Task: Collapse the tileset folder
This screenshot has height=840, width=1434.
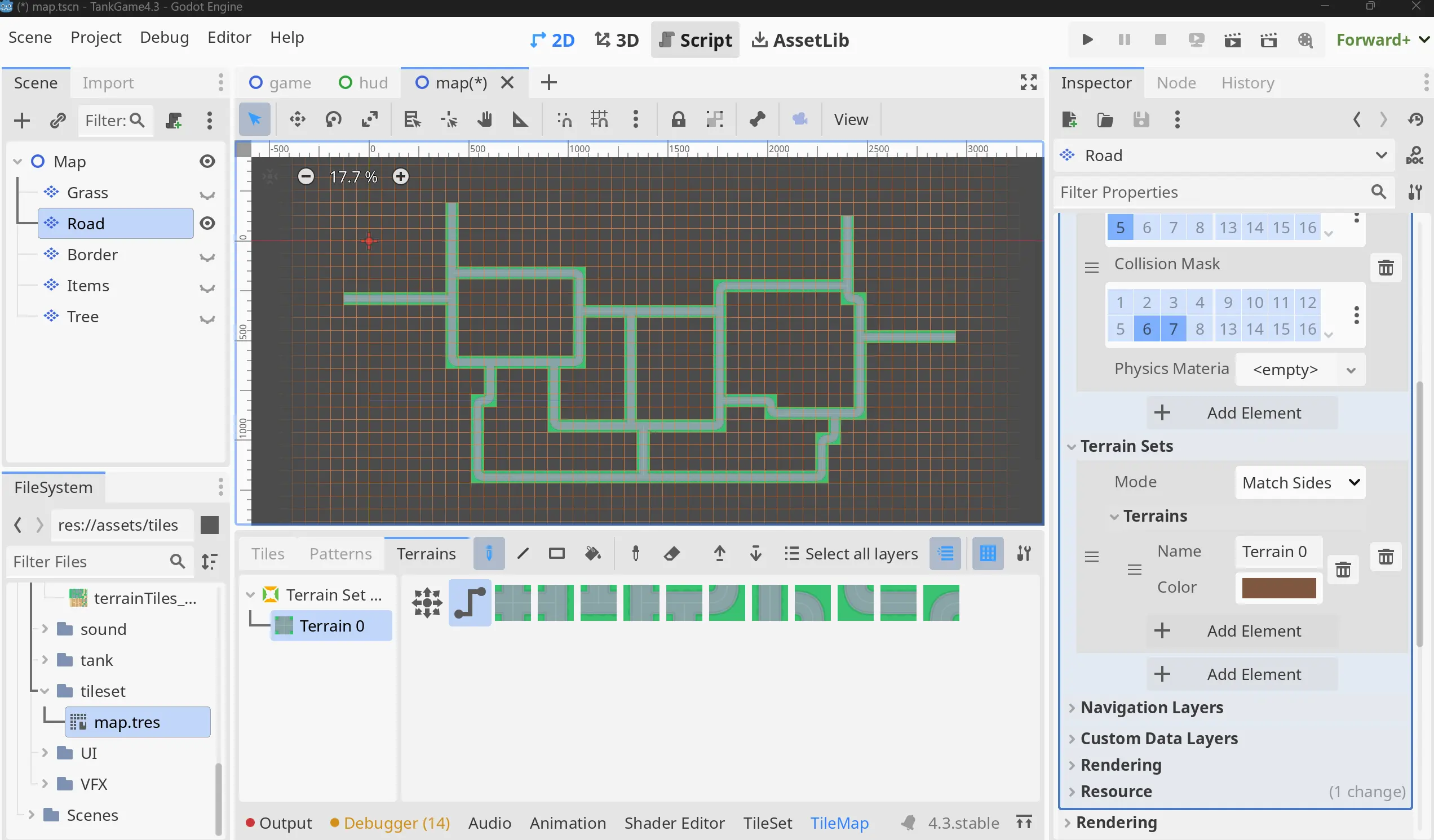Action: tap(45, 691)
